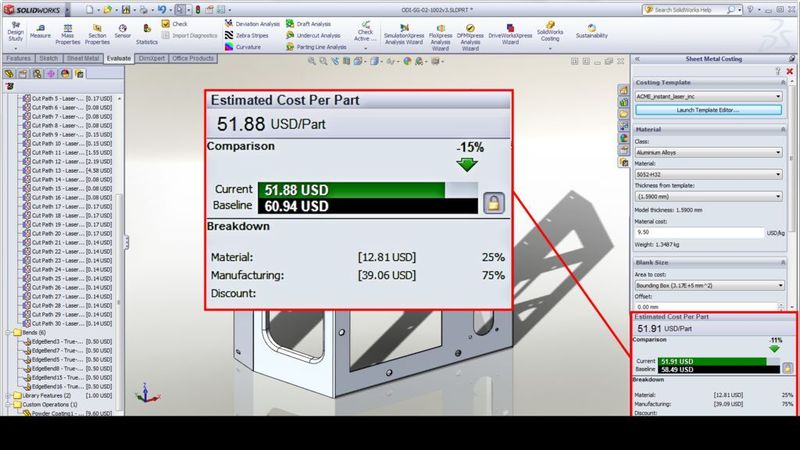The height and width of the screenshot is (450, 800).
Task: Collapse the Bends folder
Action: (x=8, y=333)
